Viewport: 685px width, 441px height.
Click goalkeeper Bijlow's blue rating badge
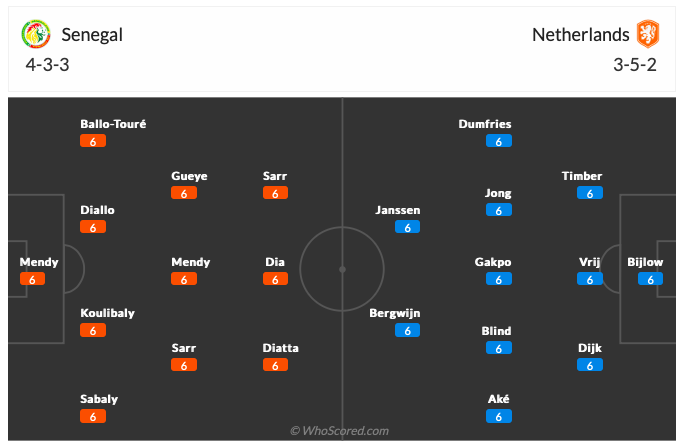[650, 279]
